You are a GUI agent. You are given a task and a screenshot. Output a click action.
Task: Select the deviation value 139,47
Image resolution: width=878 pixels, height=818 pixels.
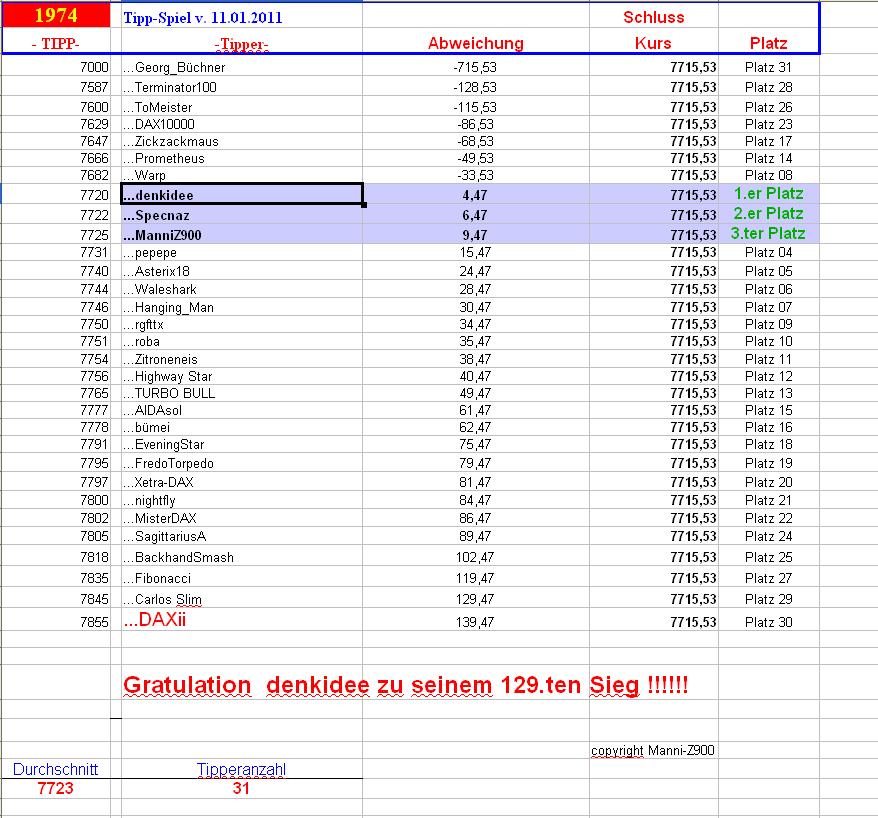[x=475, y=622]
